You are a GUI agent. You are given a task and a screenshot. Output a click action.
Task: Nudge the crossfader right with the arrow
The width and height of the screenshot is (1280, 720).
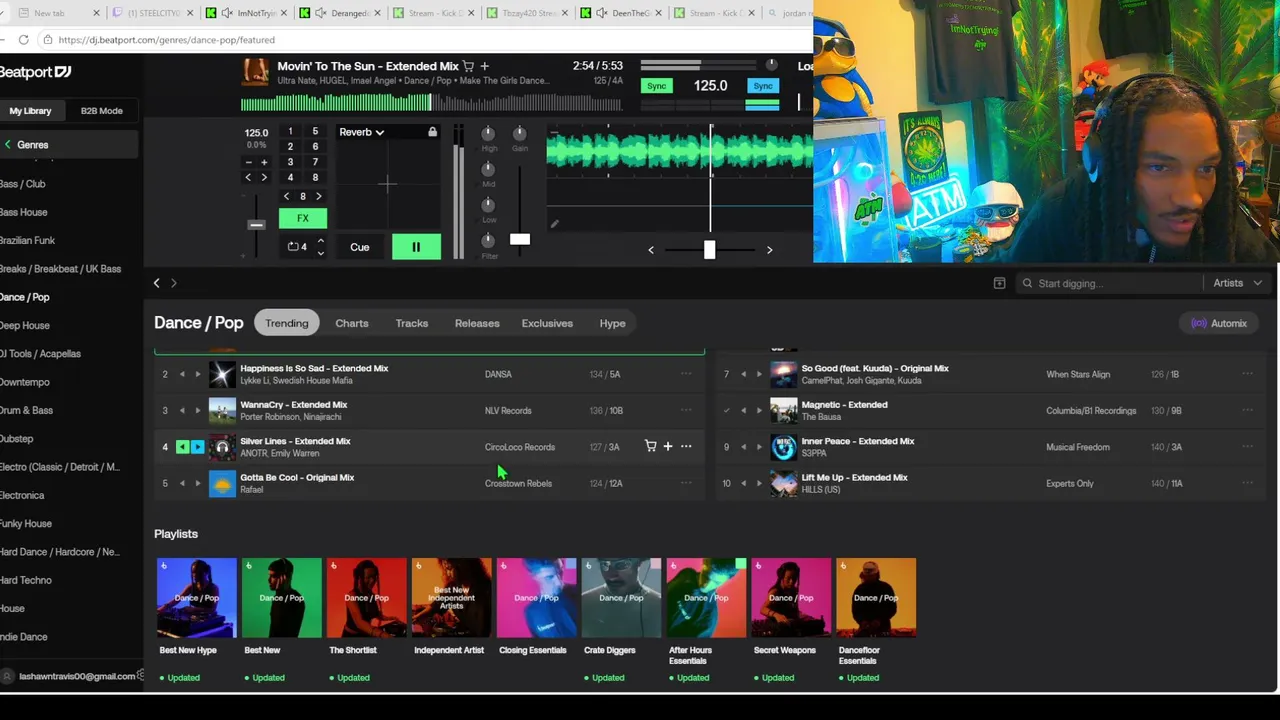[769, 250]
